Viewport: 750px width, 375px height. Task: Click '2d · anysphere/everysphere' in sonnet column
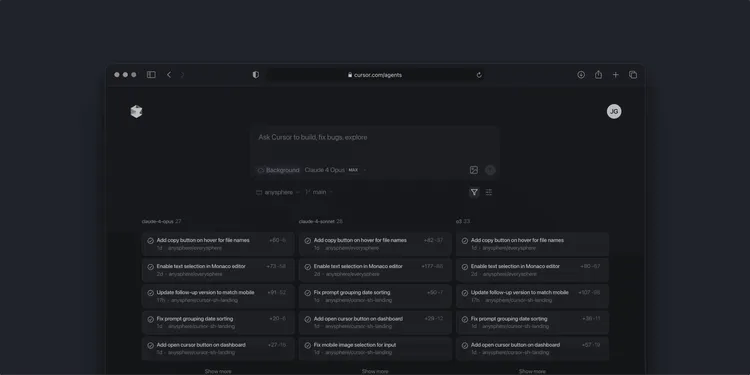[346, 275]
